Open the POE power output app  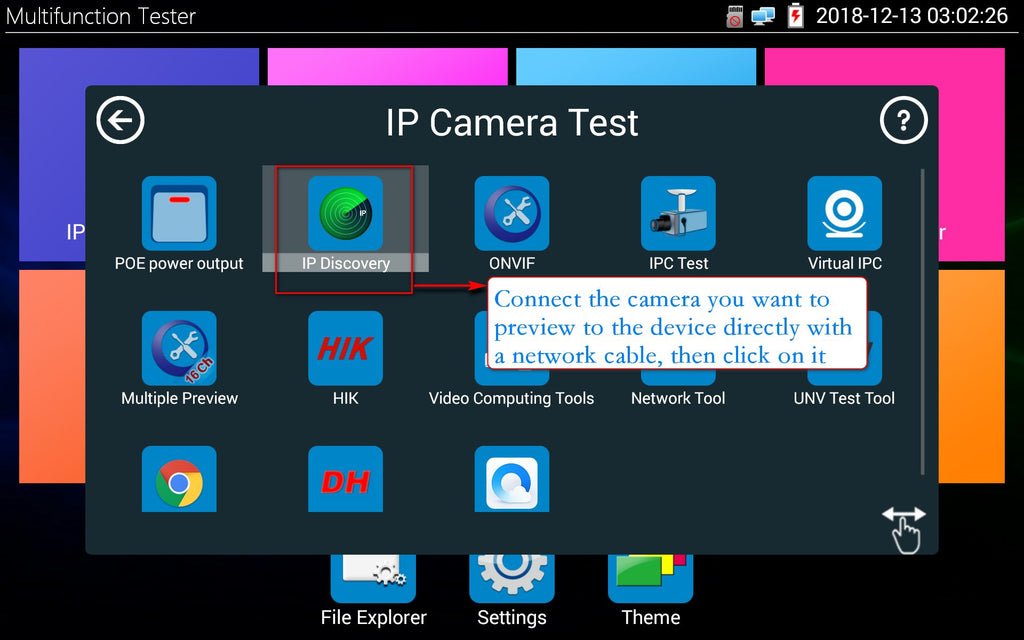click(179, 214)
